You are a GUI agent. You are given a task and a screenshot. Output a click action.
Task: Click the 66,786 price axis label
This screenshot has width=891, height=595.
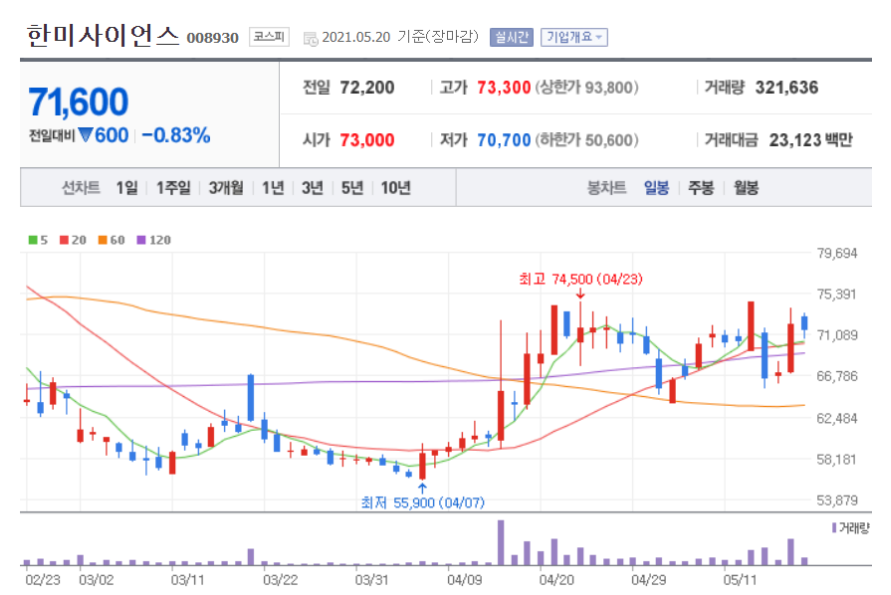pyautogui.click(x=836, y=376)
